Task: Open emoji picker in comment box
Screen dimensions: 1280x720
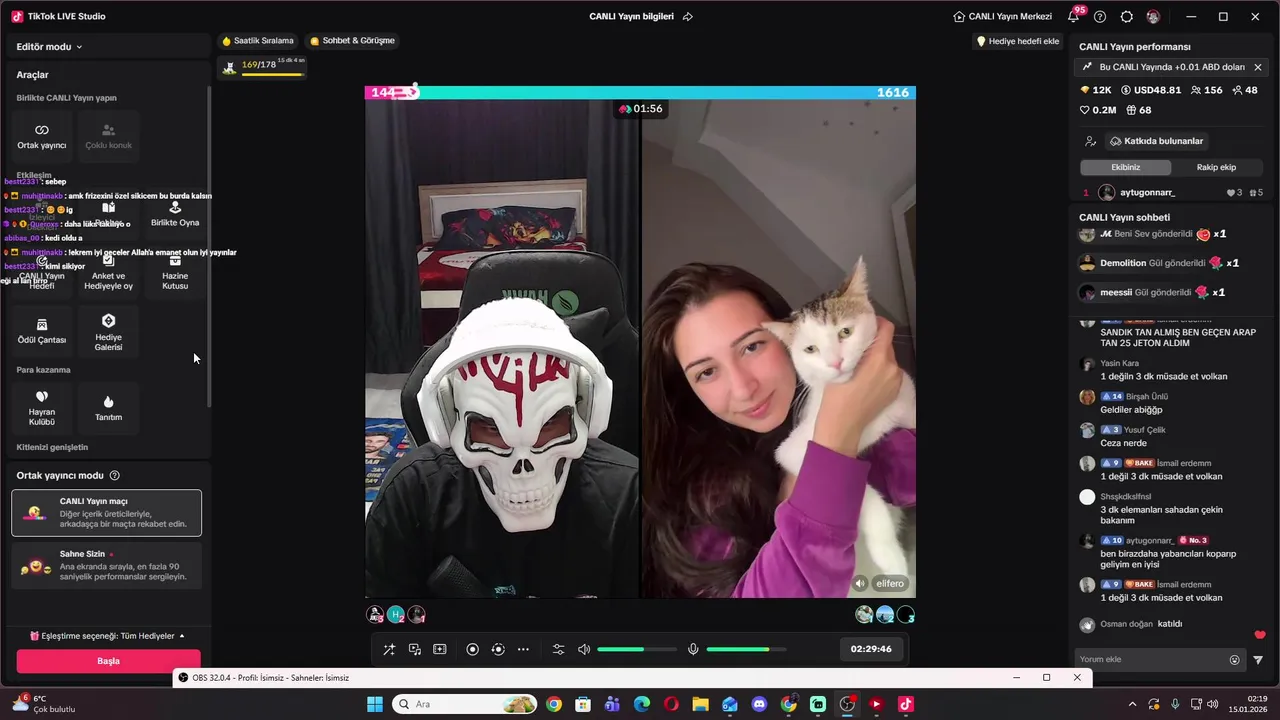Action: tap(1235, 660)
